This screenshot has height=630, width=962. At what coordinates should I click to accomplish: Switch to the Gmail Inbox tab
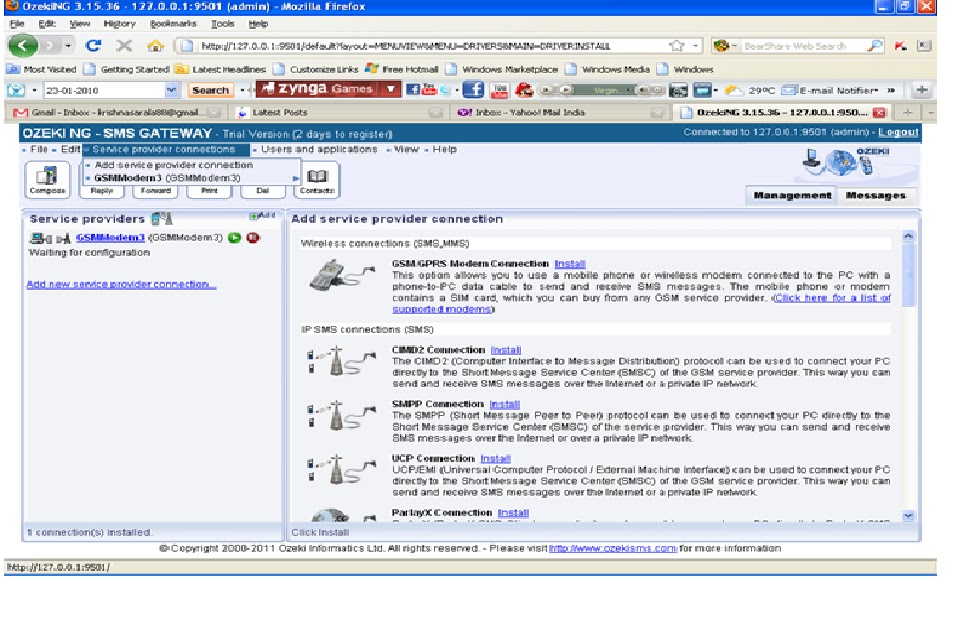pos(117,112)
